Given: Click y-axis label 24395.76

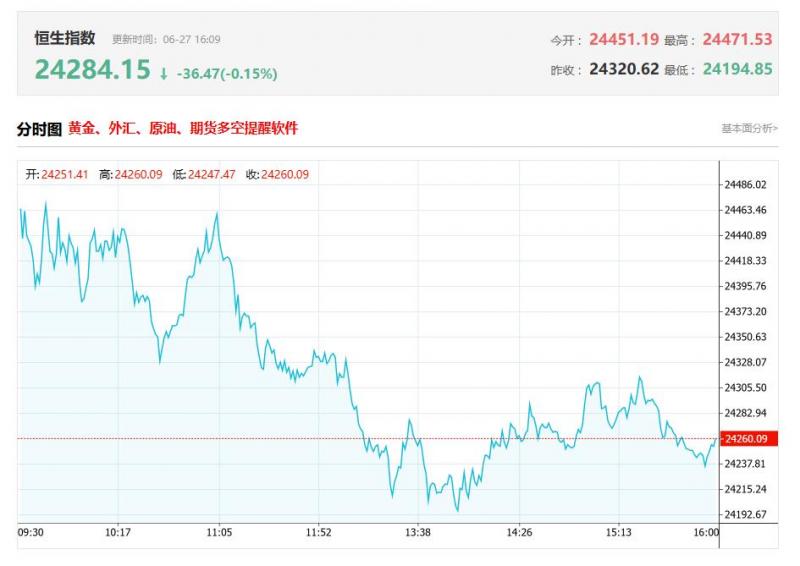Looking at the screenshot, I should pyautogui.click(x=745, y=286).
